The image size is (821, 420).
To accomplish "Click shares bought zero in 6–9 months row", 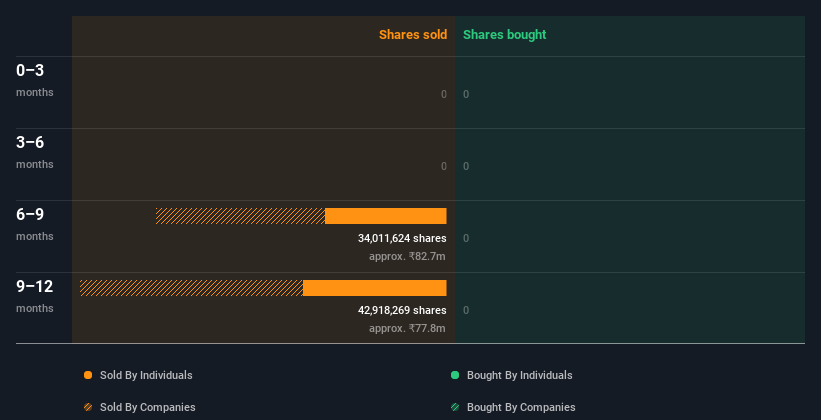I will coord(466,238).
